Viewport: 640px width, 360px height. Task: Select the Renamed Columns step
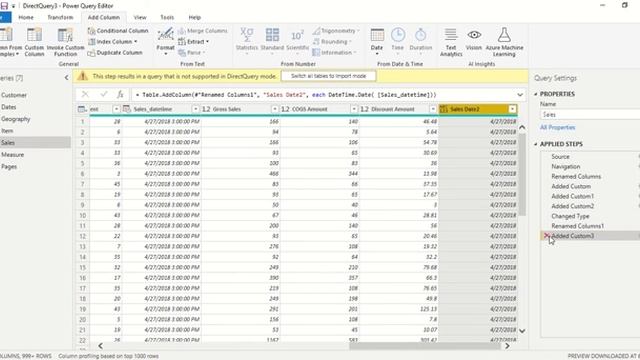coord(576,176)
